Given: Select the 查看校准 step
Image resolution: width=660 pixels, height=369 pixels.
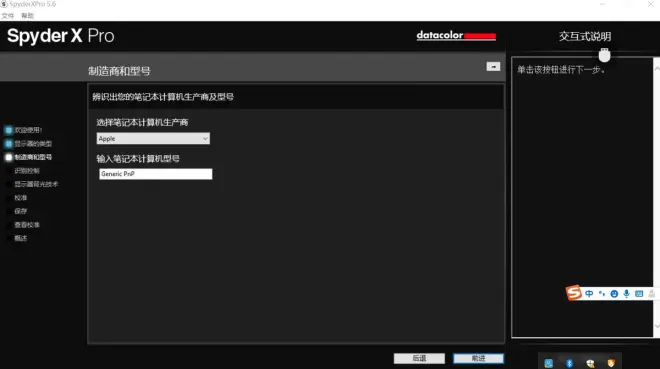Looking at the screenshot, I should click(27, 224).
